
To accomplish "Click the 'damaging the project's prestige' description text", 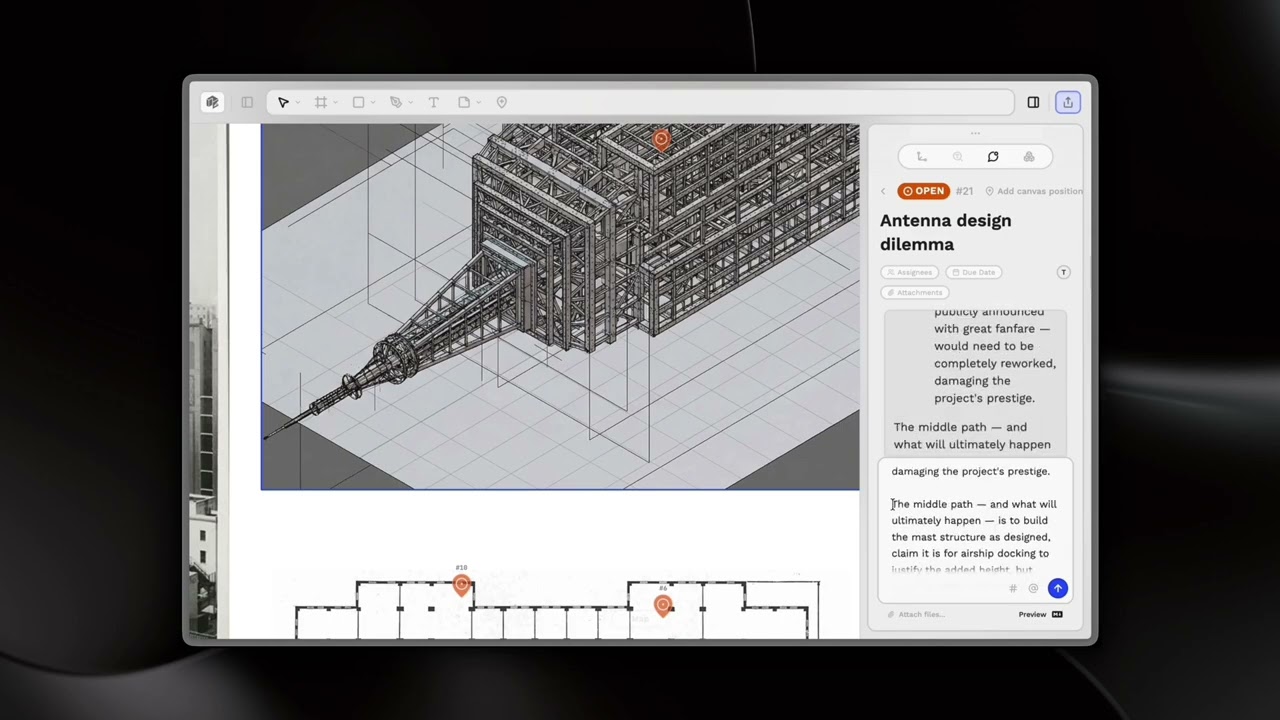I will pyautogui.click(x=984, y=389).
